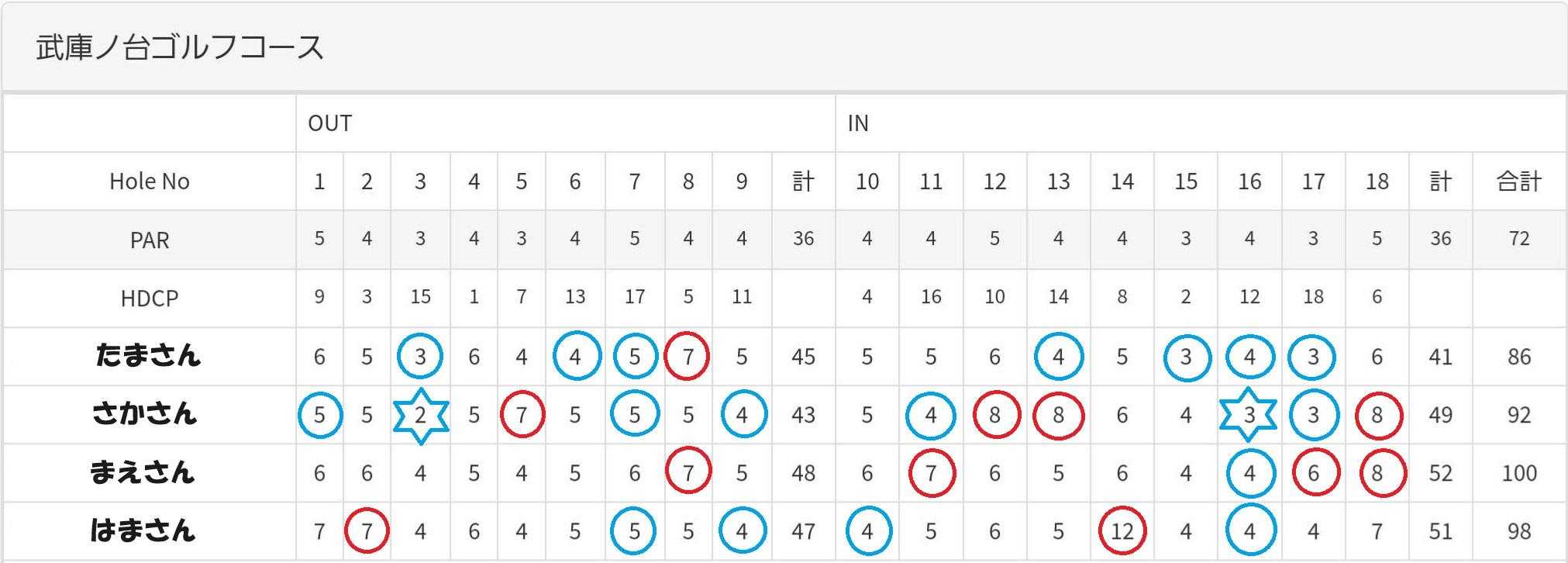This screenshot has height=563, width=1568.
Task: Click まえさん's red-circled 6 on hole 17
Action: (x=1313, y=473)
